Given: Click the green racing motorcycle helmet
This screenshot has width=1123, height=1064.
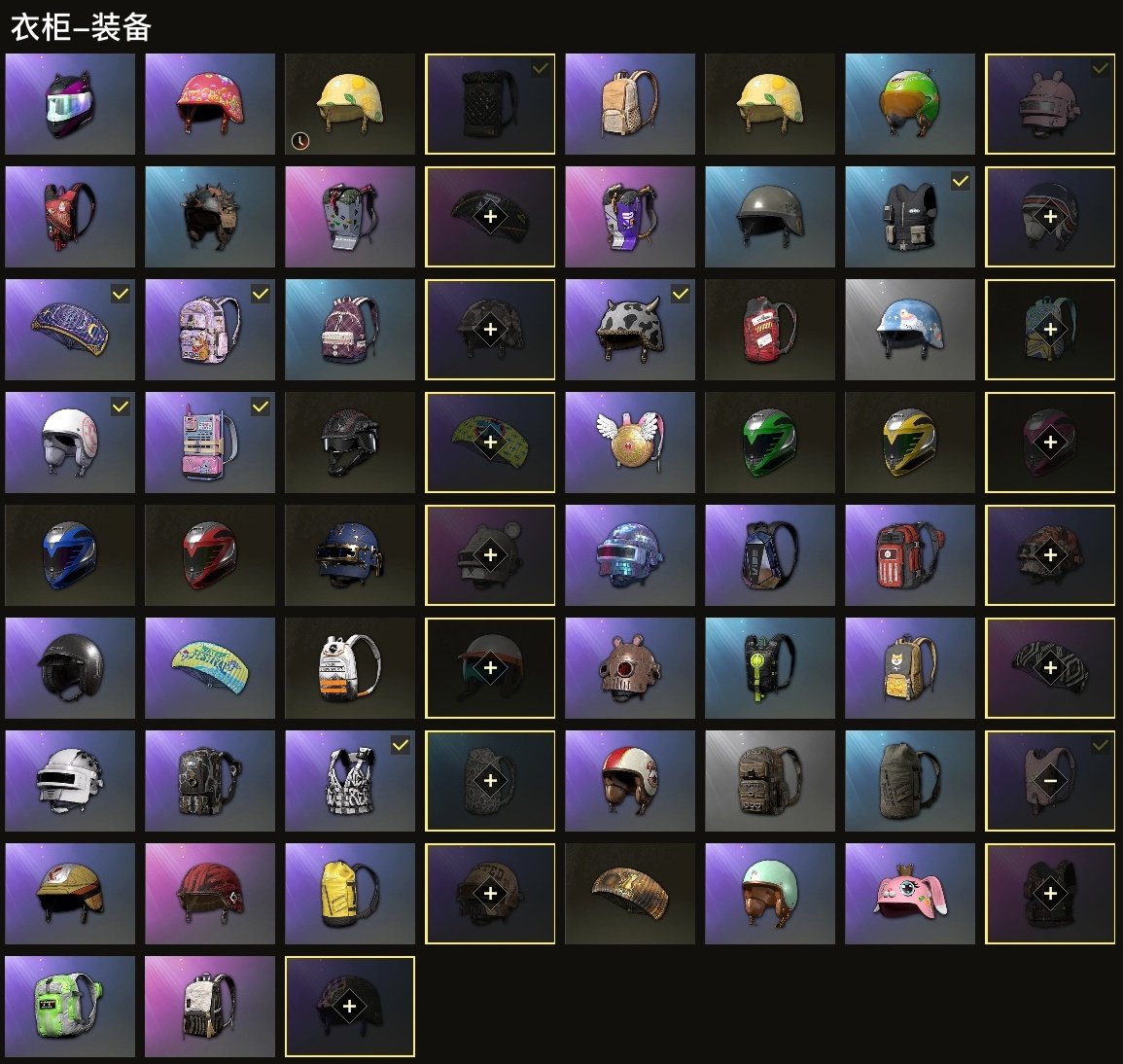Looking at the screenshot, I should 770,443.
